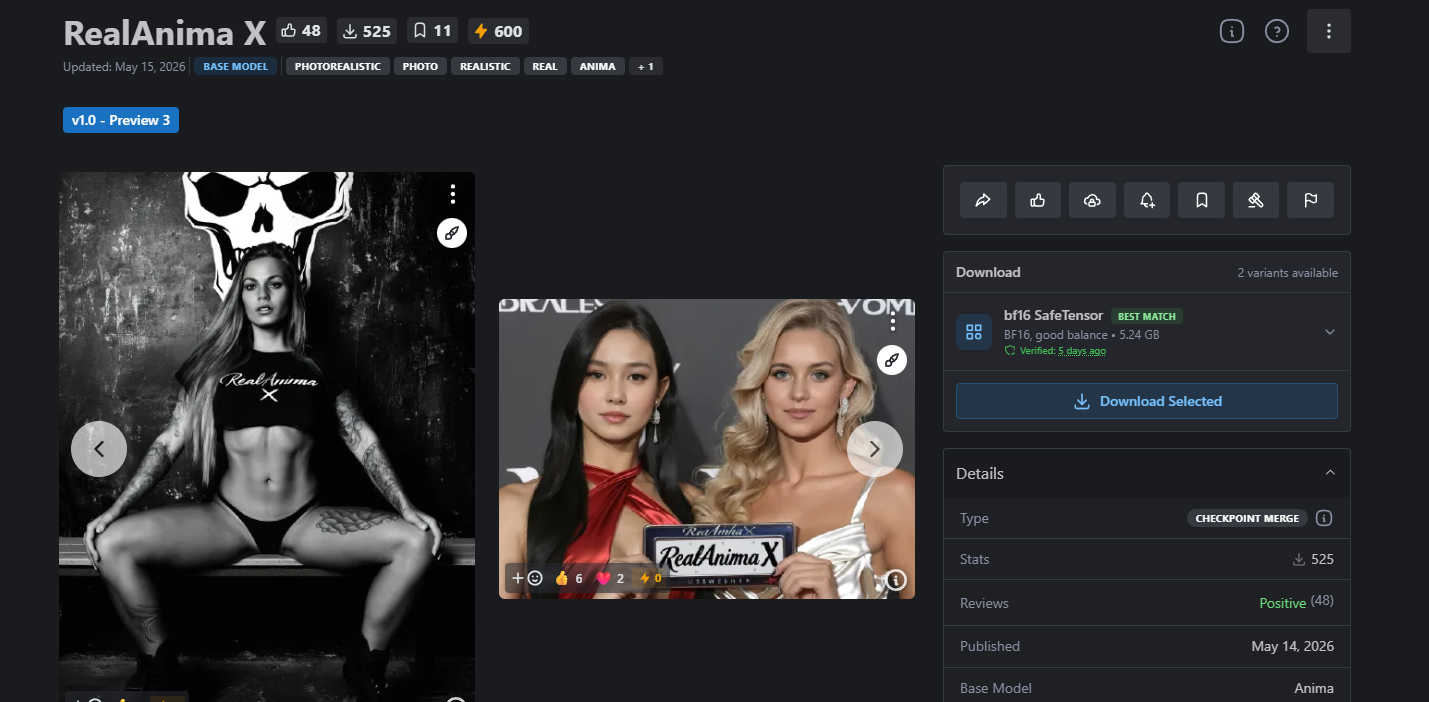
Task: Open the three-dot menu at top right
Action: pyautogui.click(x=1328, y=31)
